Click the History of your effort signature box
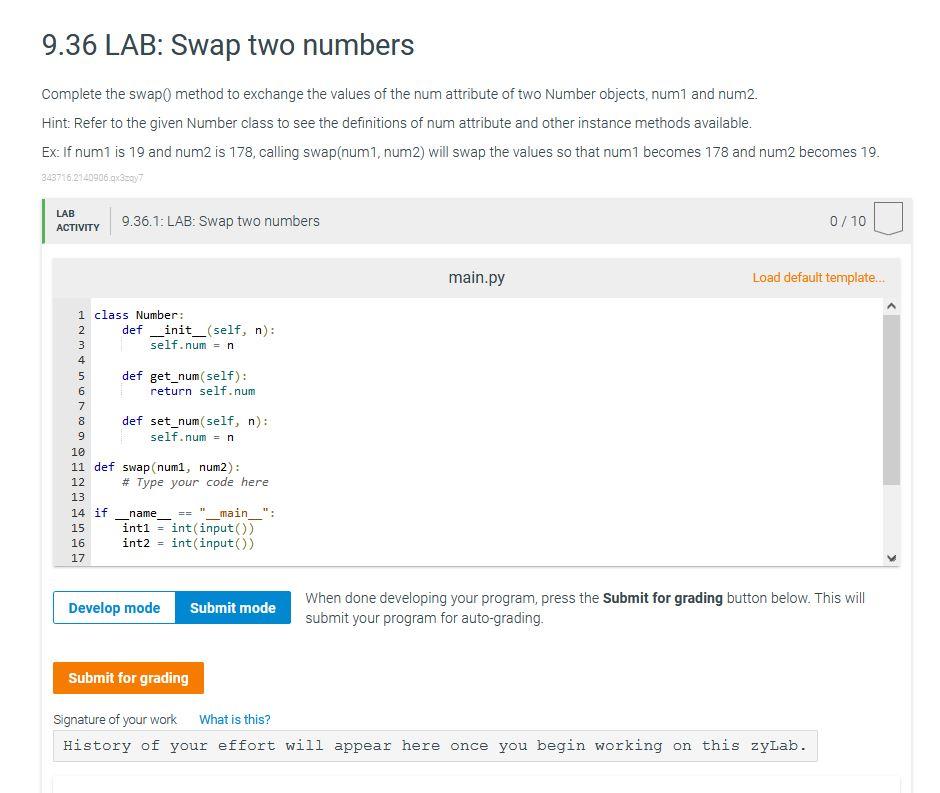 coord(435,745)
